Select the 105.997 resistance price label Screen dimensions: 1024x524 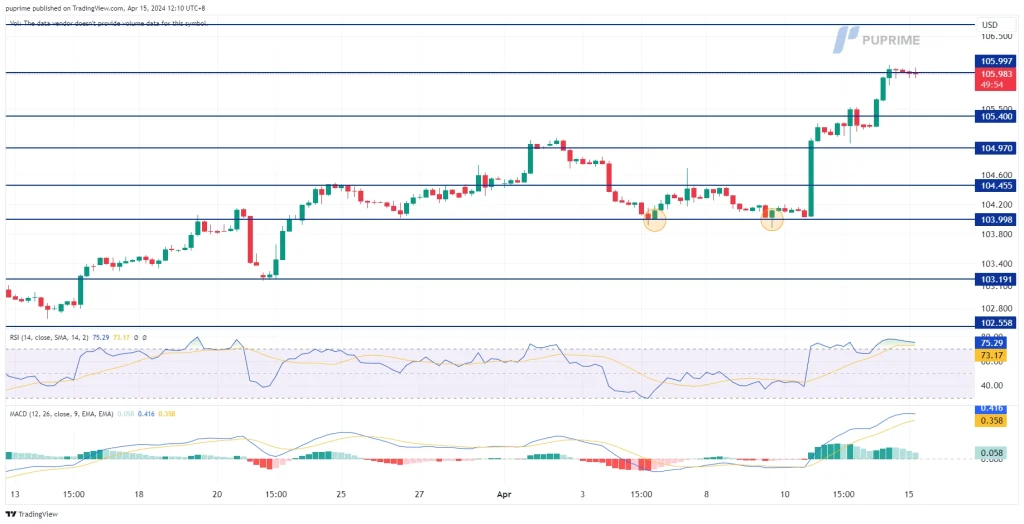pyautogui.click(x=996, y=60)
